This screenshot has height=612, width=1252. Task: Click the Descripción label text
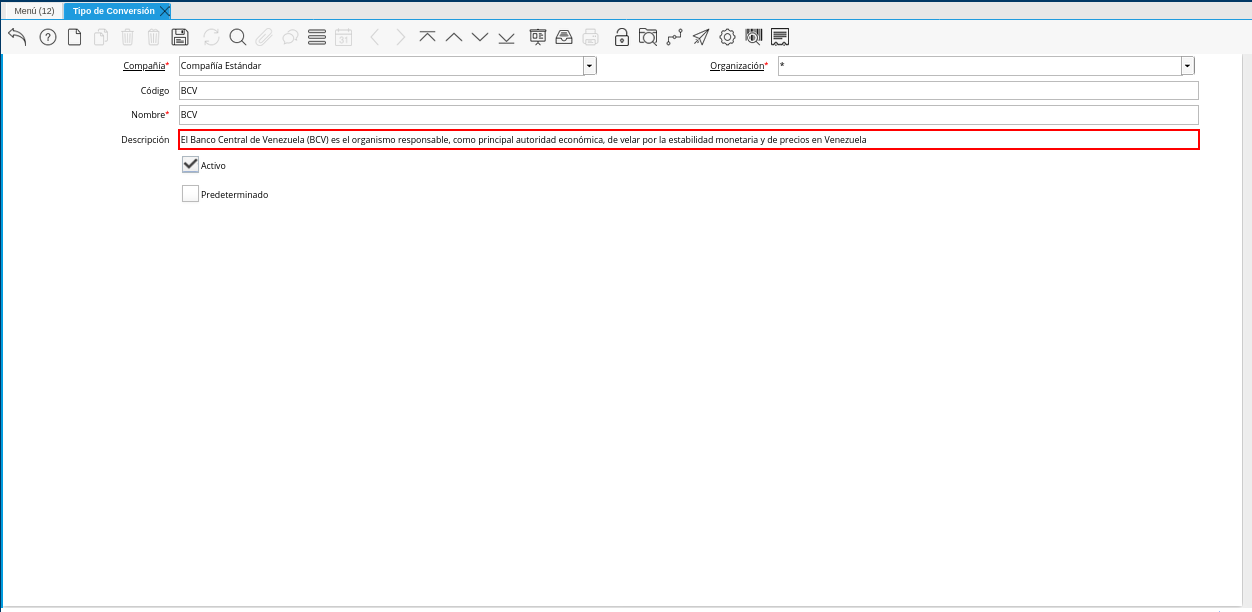click(145, 140)
